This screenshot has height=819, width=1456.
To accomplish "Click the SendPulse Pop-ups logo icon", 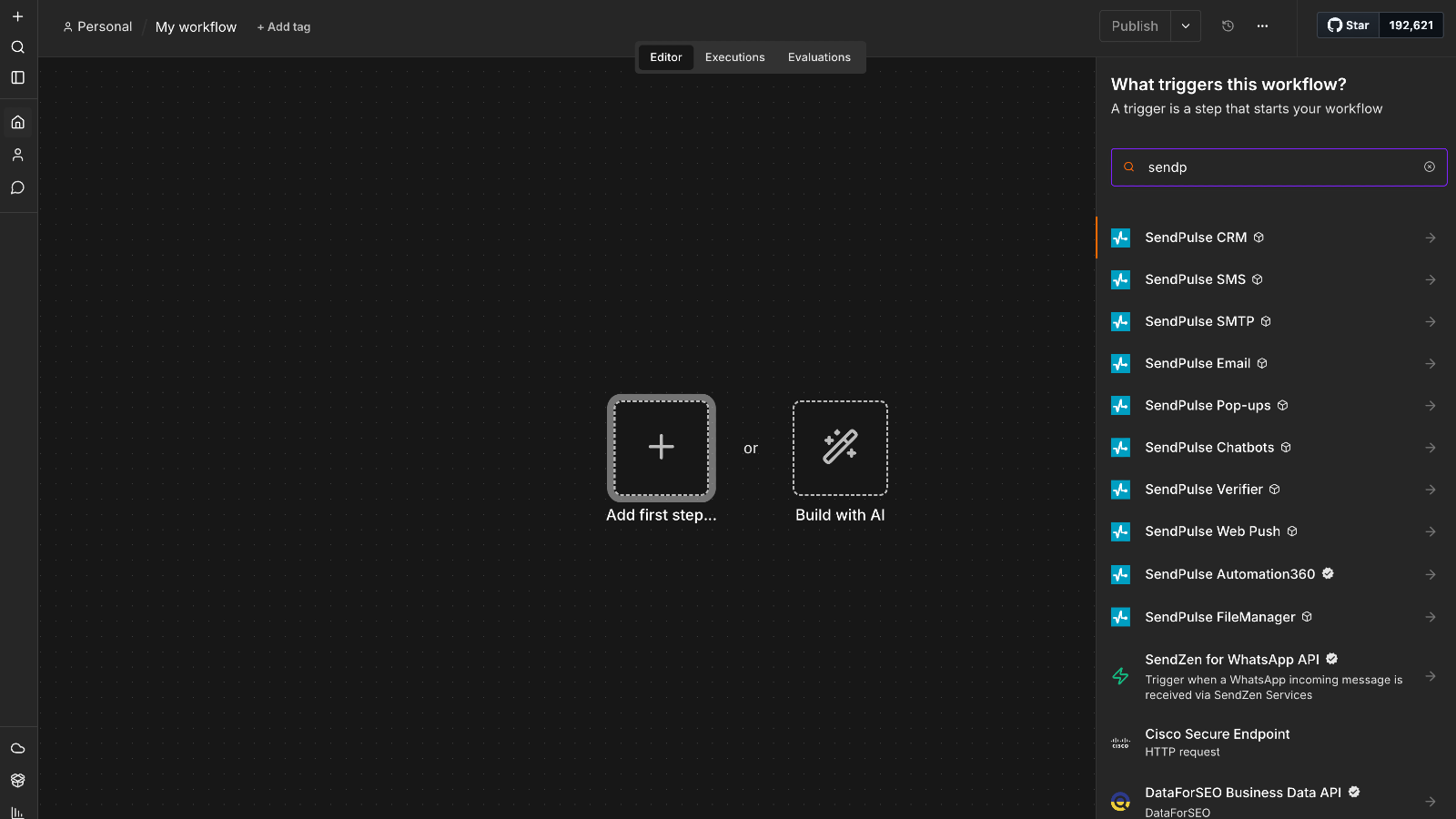I will click(x=1120, y=405).
